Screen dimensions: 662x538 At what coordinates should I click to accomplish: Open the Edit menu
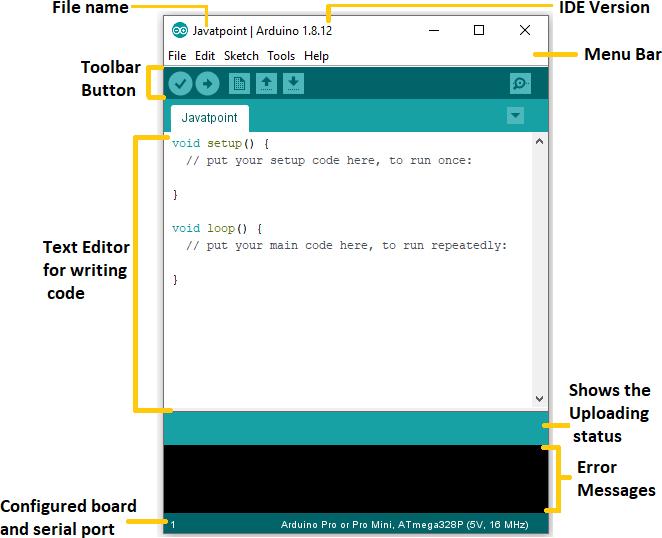tap(205, 56)
